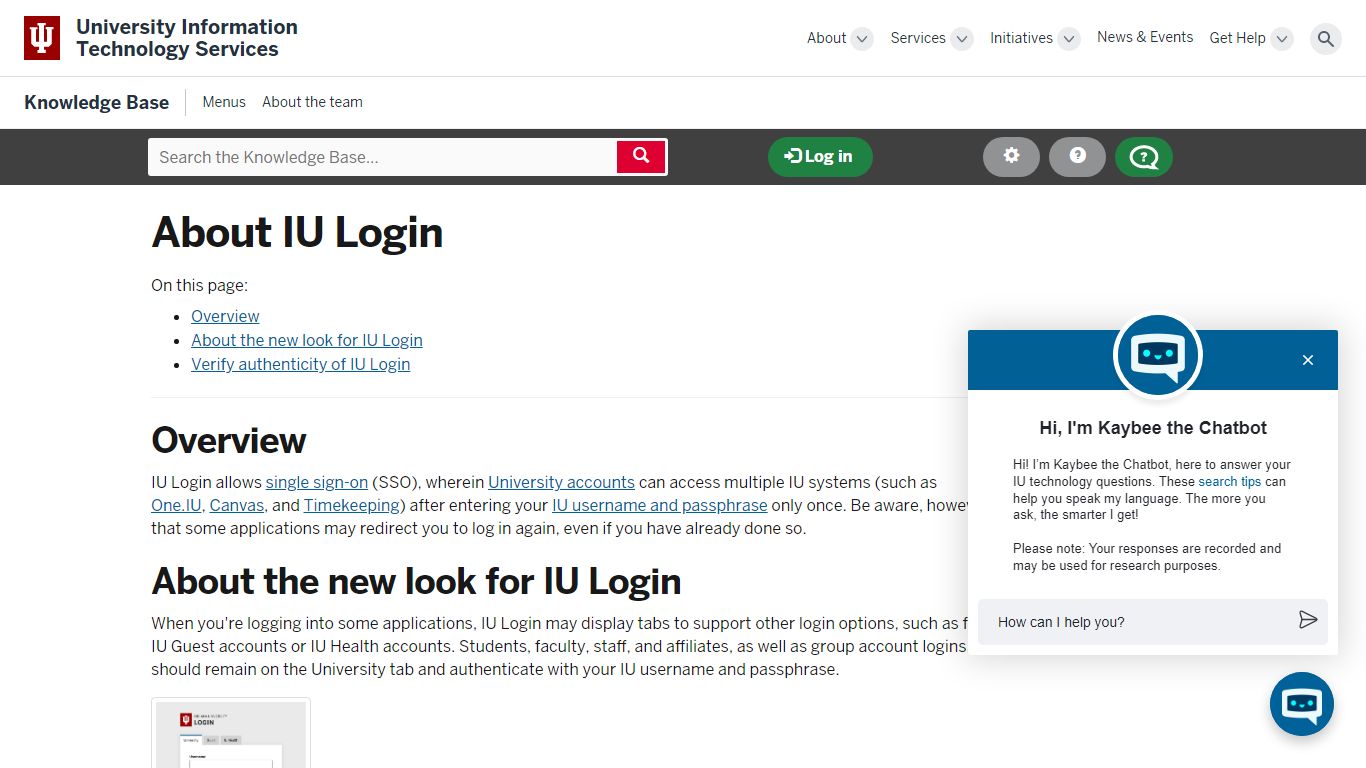Image resolution: width=1366 pixels, height=768 pixels.
Task: Click the IU trident logo
Action: (x=42, y=38)
